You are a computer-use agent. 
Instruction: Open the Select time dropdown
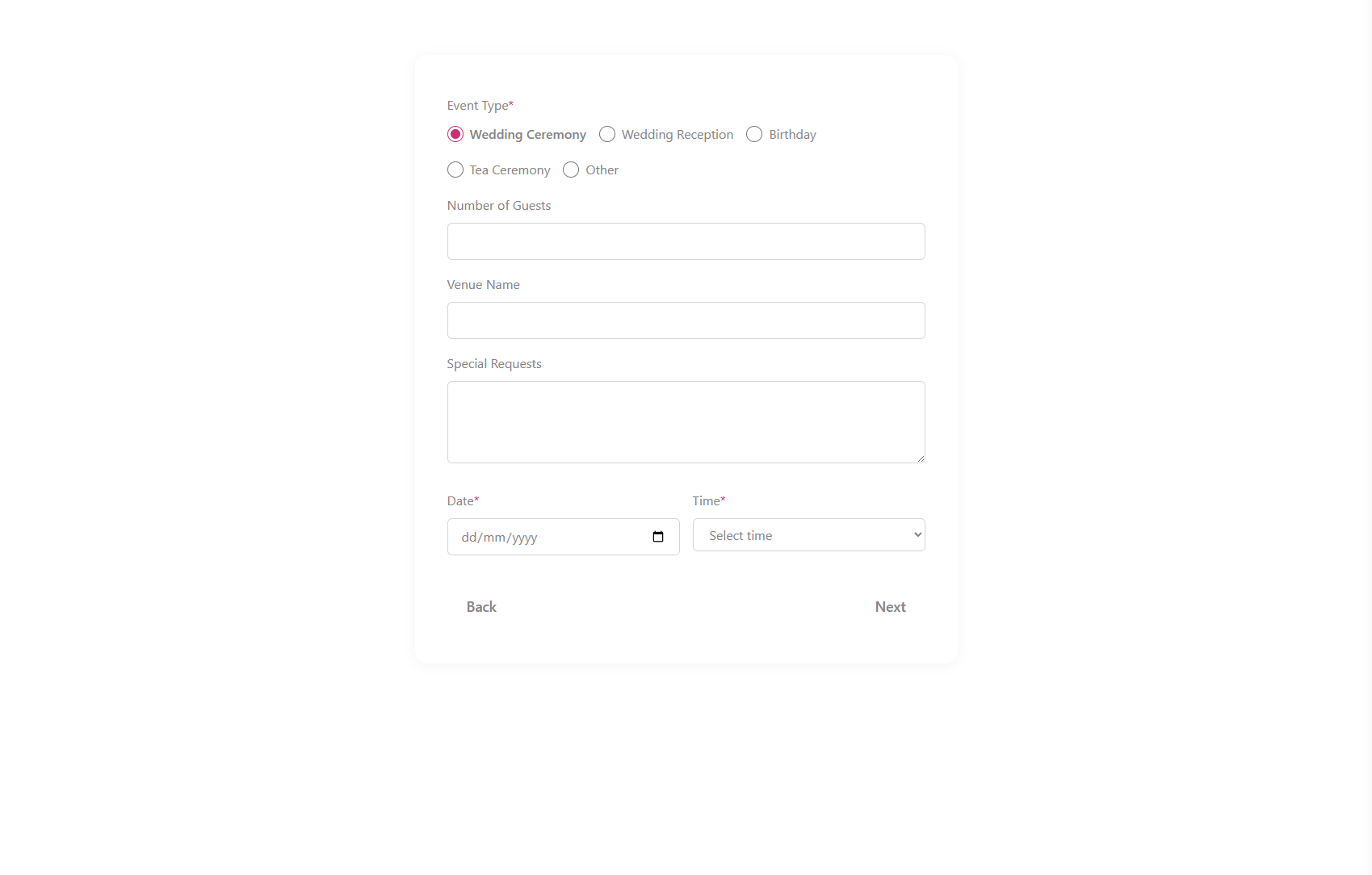tap(808, 535)
